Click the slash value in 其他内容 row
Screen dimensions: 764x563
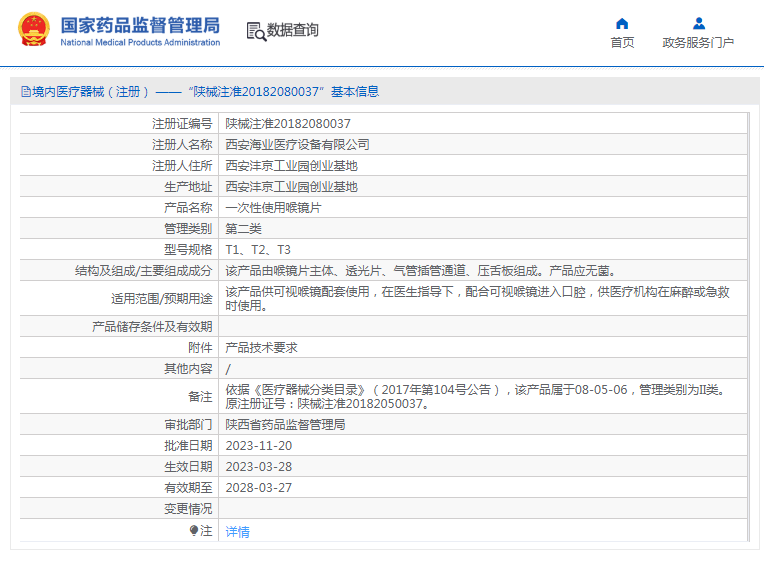[x=228, y=369]
